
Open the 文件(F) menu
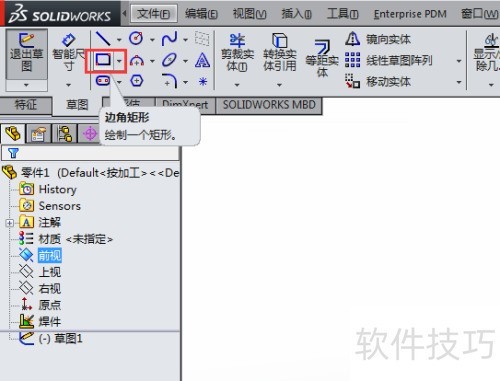[154, 14]
